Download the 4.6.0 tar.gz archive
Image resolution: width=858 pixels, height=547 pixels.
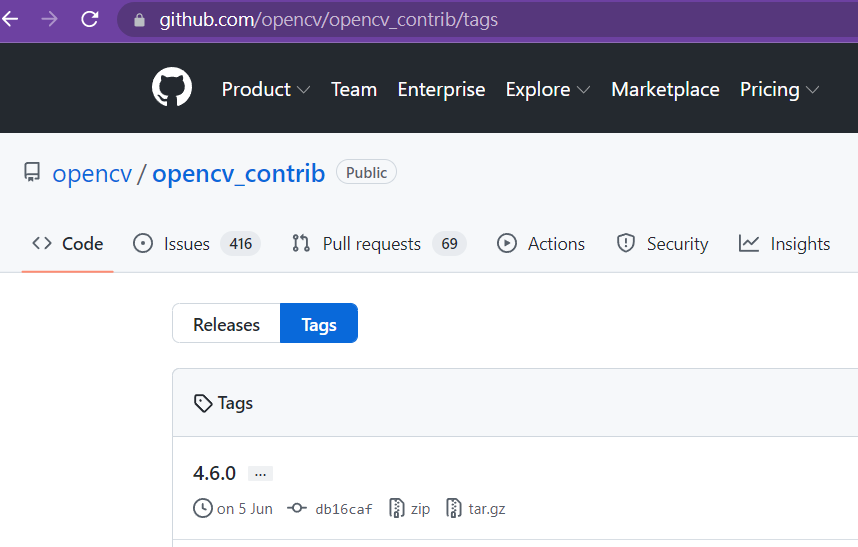click(x=476, y=509)
